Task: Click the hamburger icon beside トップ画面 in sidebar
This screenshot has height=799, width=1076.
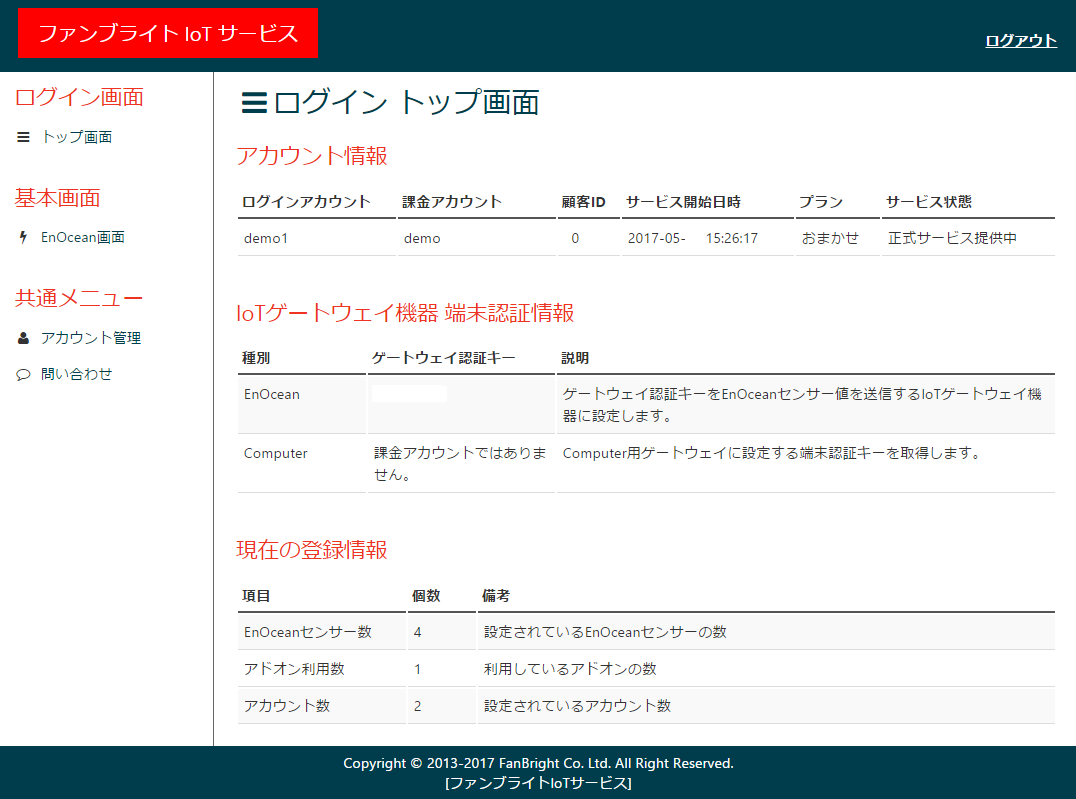Action: point(23,137)
